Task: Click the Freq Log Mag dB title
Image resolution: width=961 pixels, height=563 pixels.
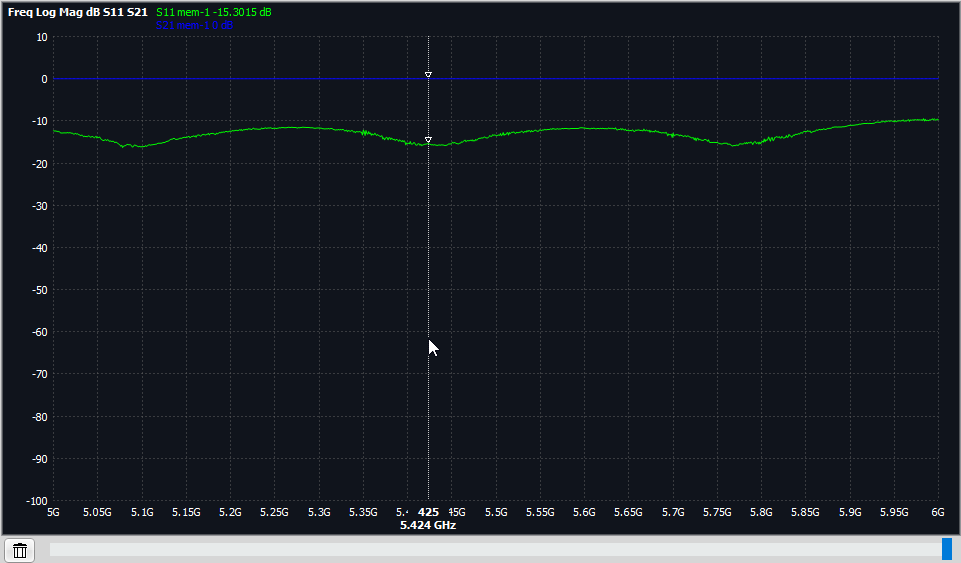Action: (x=78, y=12)
